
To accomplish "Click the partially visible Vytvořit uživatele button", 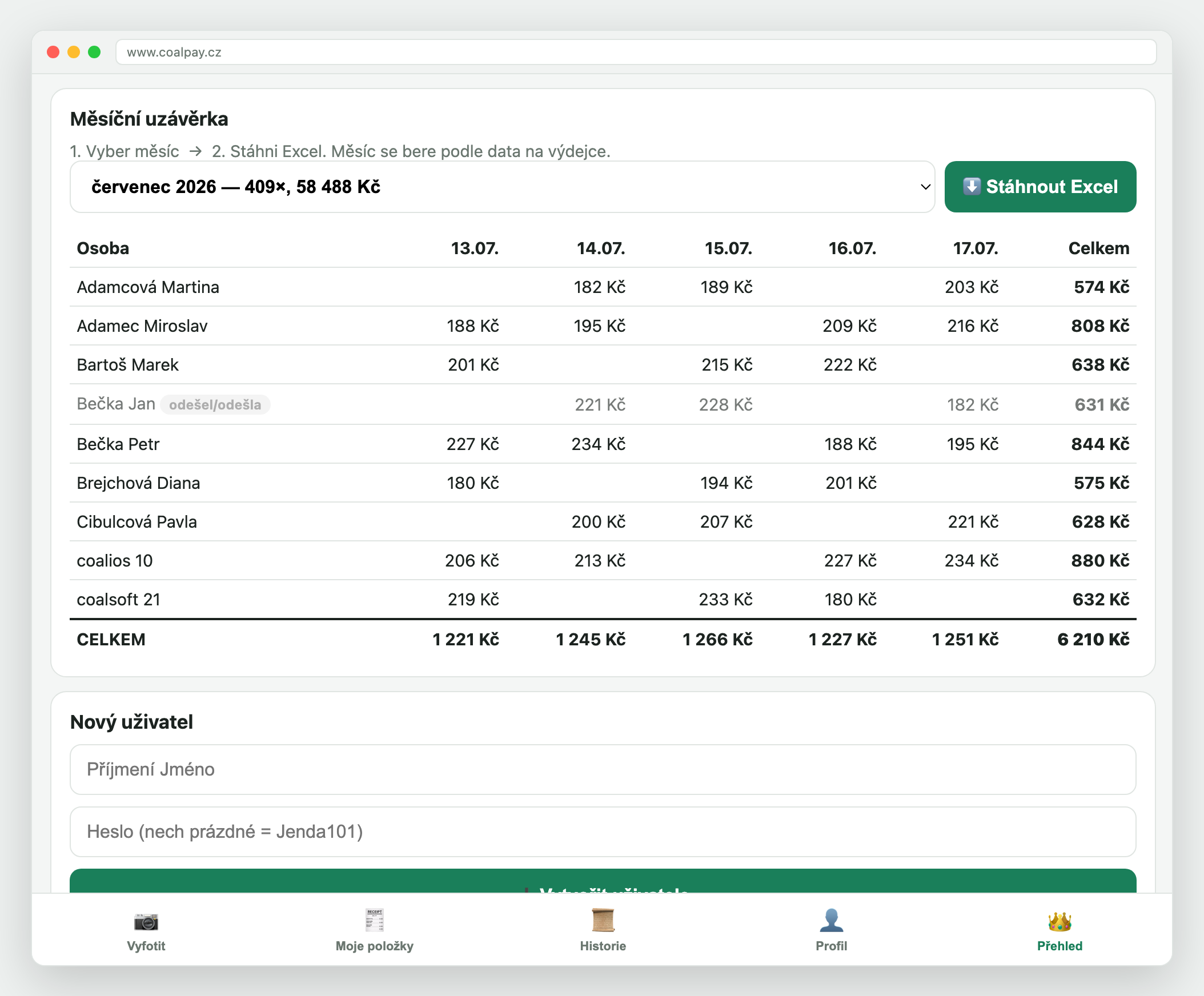I will [x=603, y=881].
